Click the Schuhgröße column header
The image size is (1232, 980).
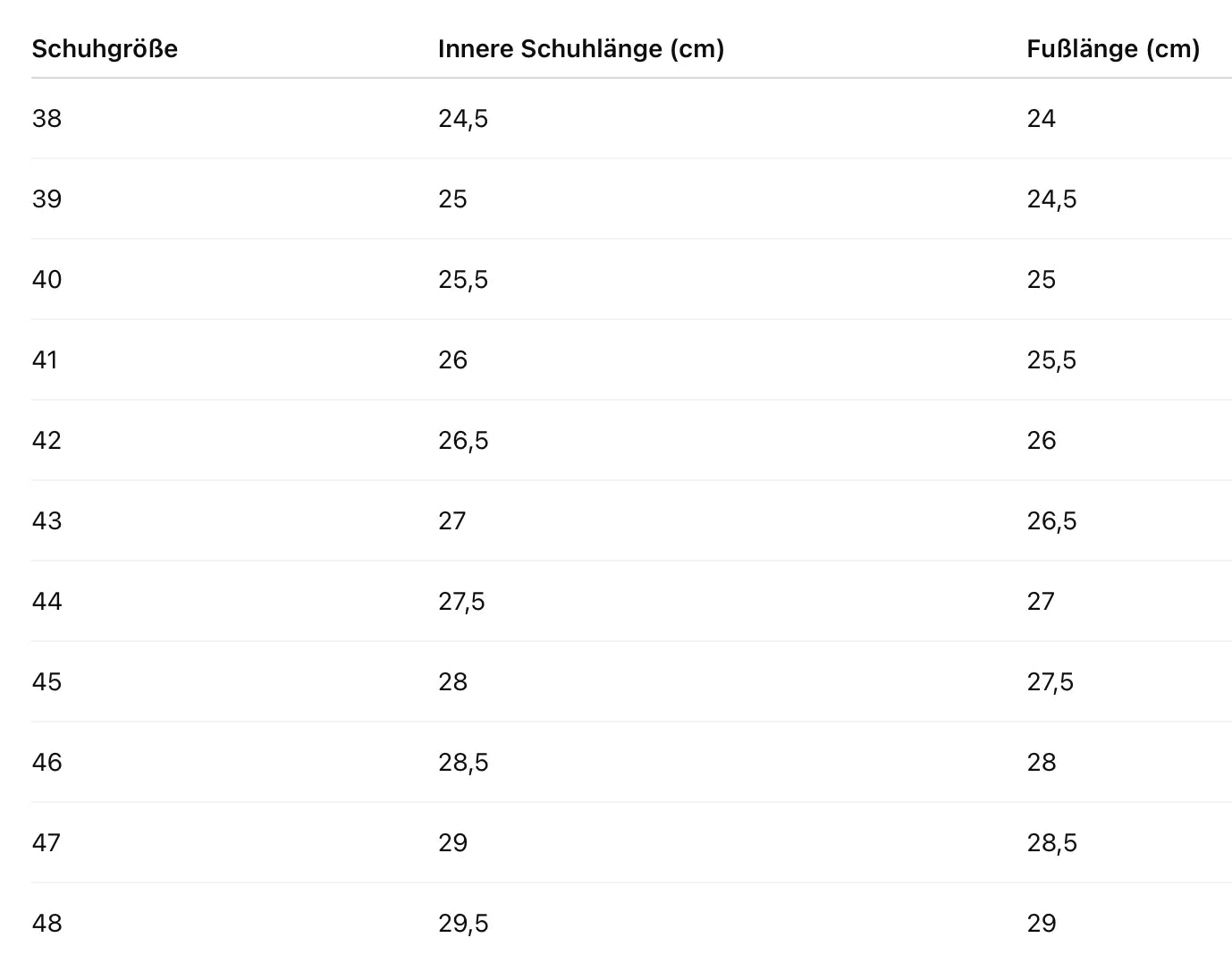coord(105,49)
